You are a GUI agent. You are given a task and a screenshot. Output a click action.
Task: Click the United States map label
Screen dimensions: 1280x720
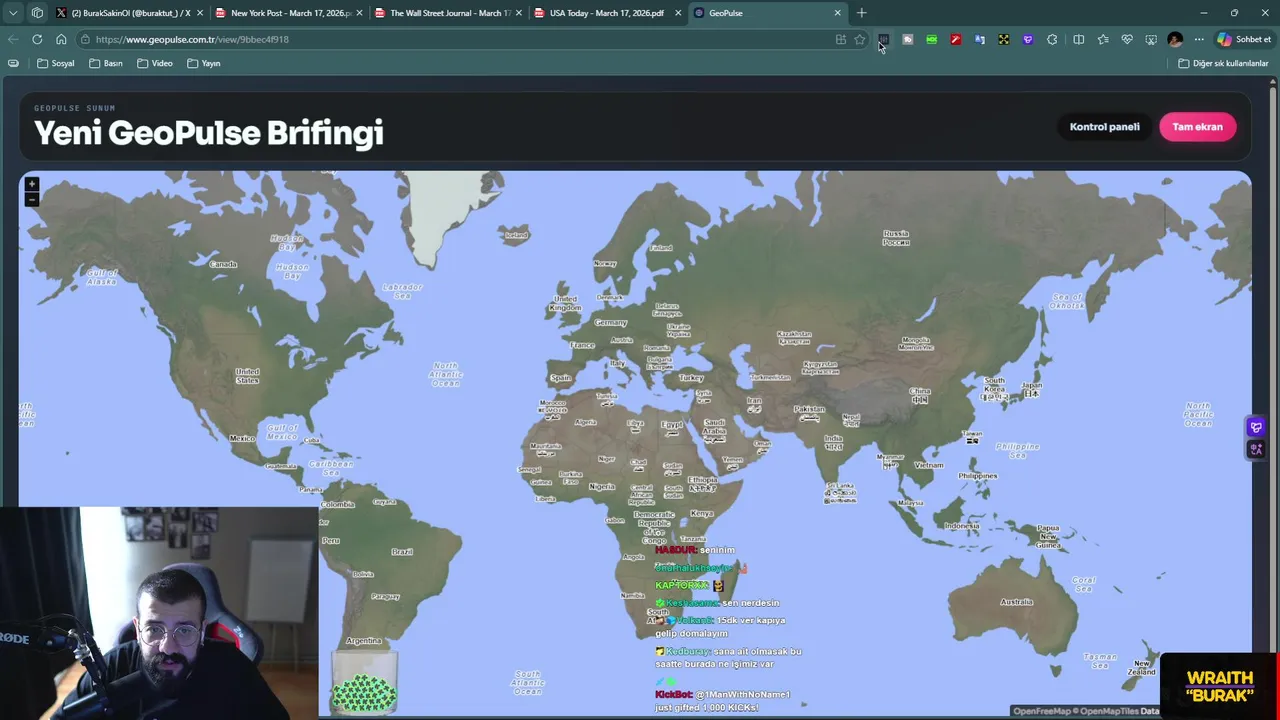(247, 376)
